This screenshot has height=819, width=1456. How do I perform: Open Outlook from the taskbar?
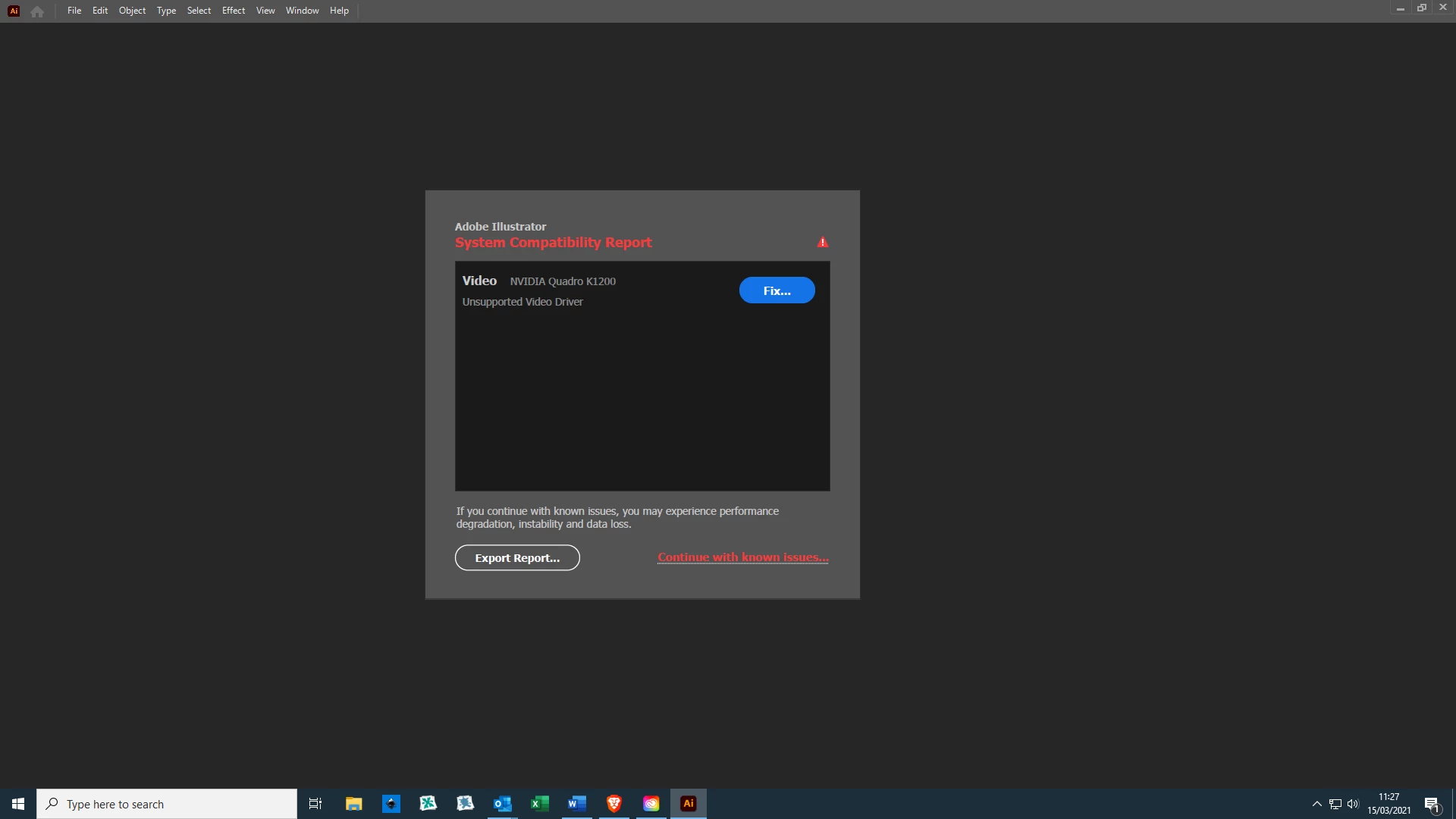(x=503, y=804)
